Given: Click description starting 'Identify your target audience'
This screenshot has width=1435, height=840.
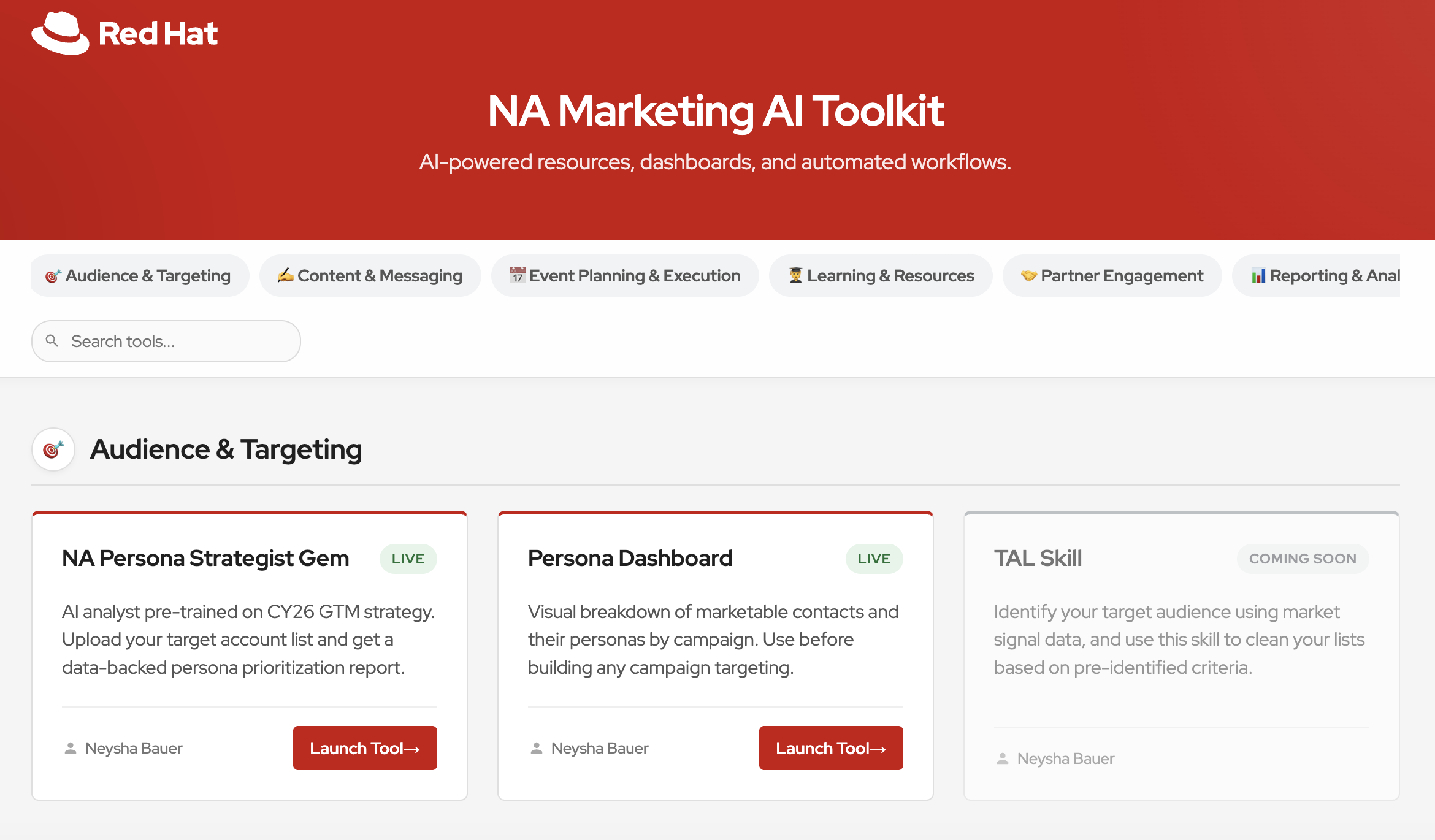Looking at the screenshot, I should pos(1179,640).
